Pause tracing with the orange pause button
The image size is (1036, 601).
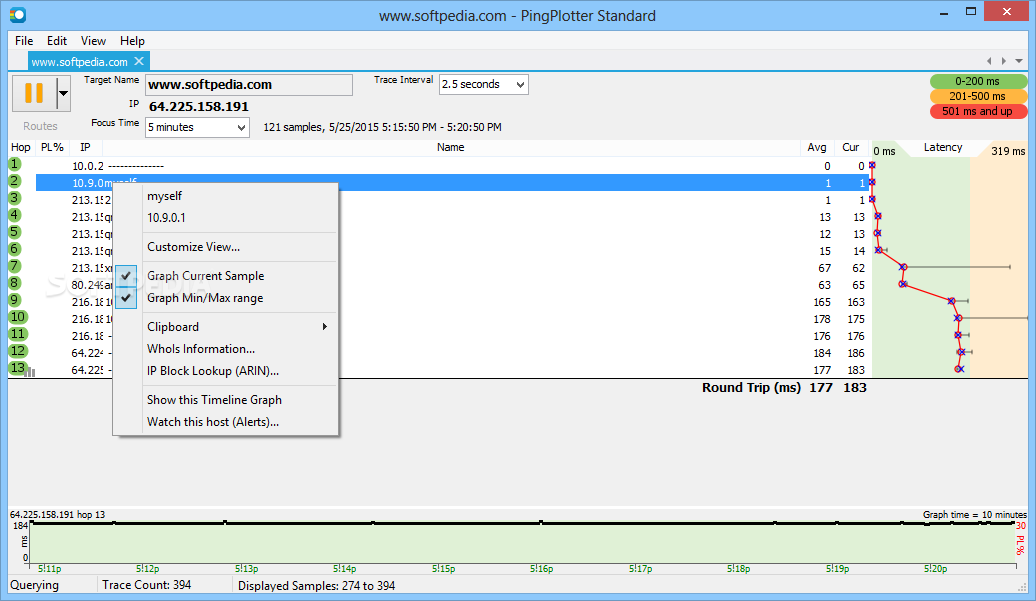34,93
